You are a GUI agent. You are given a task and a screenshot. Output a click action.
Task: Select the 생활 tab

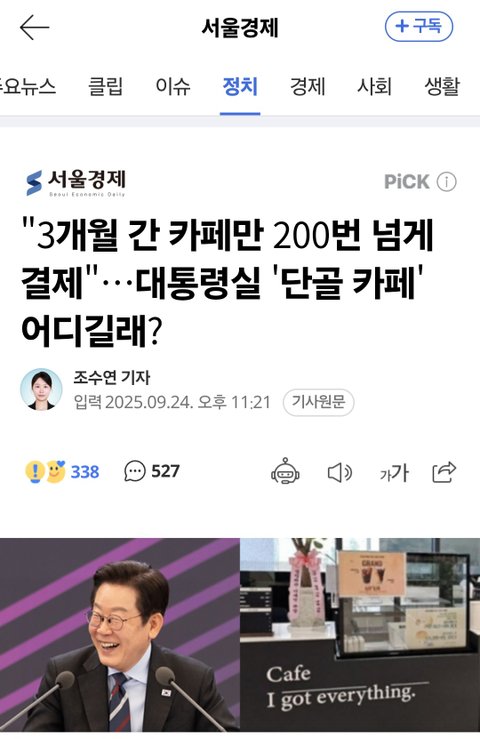point(442,87)
